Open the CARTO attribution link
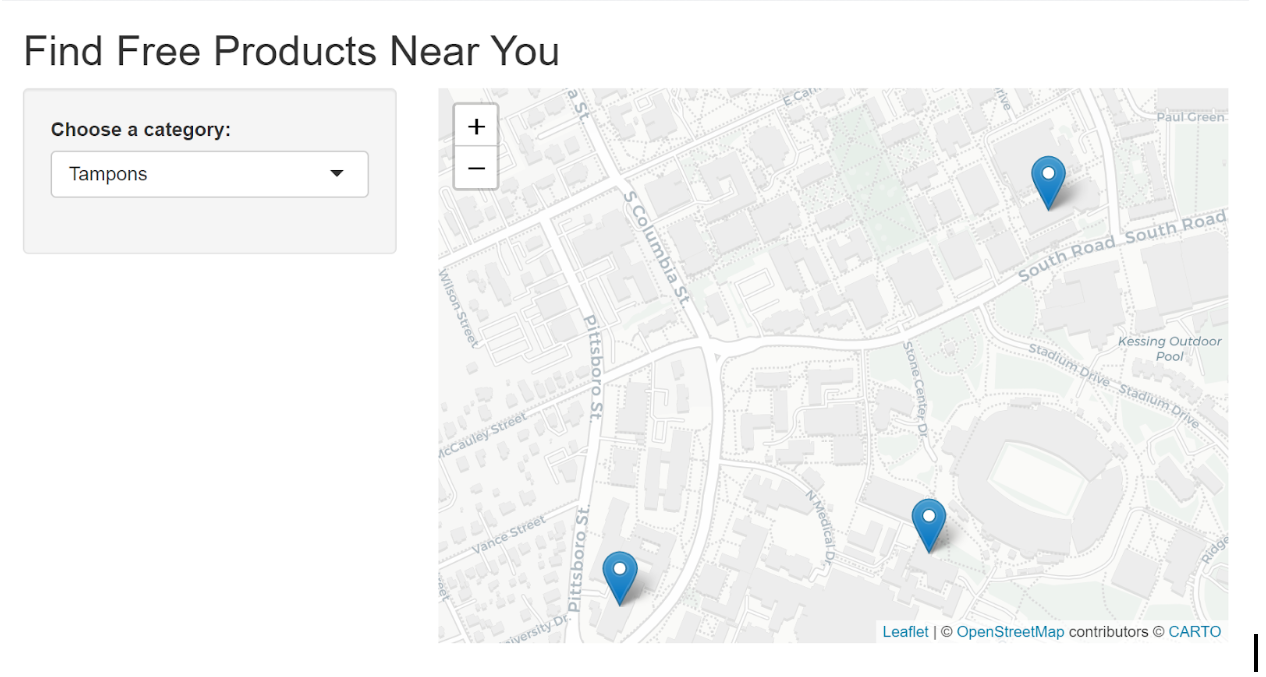The image size is (1266, 677). point(1194,632)
